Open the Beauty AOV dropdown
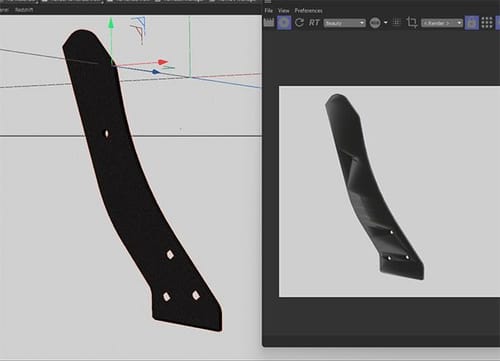This screenshot has height=361, width=500. [345, 23]
